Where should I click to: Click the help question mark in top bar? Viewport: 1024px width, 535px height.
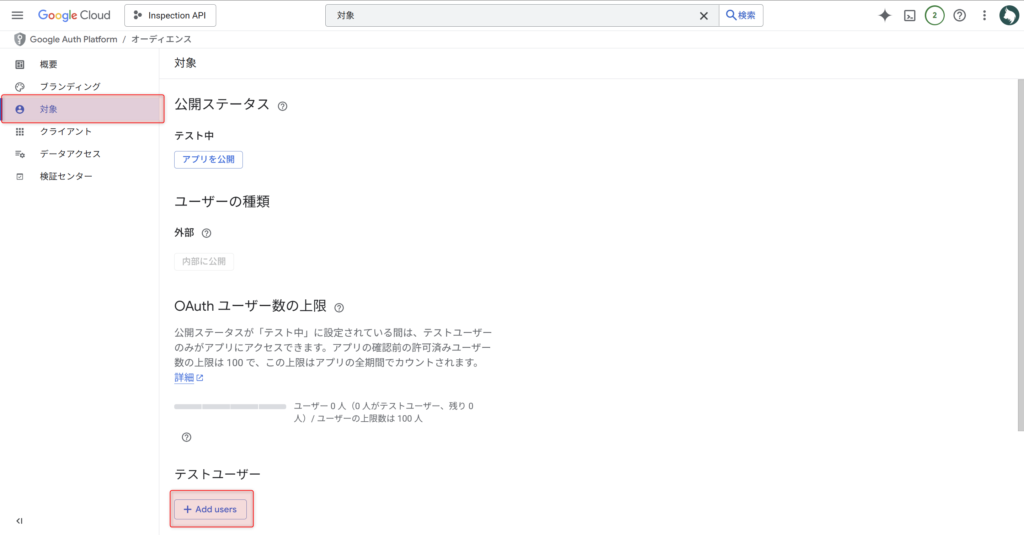960,15
